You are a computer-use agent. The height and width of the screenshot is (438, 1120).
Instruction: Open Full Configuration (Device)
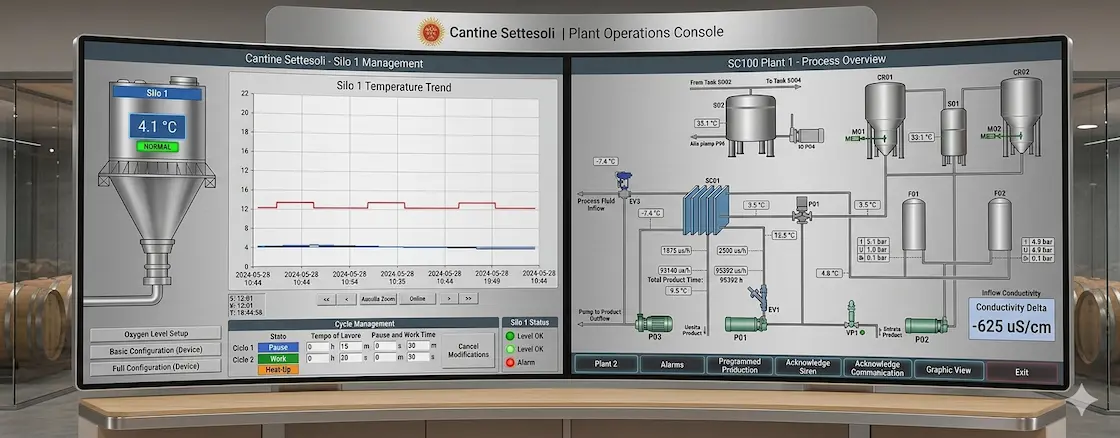point(156,367)
